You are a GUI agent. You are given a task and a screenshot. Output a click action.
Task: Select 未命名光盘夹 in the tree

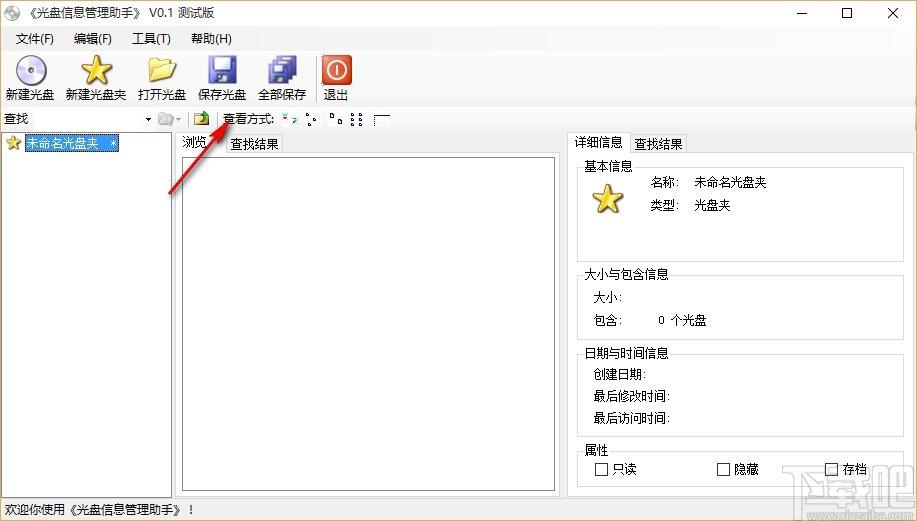(71, 143)
